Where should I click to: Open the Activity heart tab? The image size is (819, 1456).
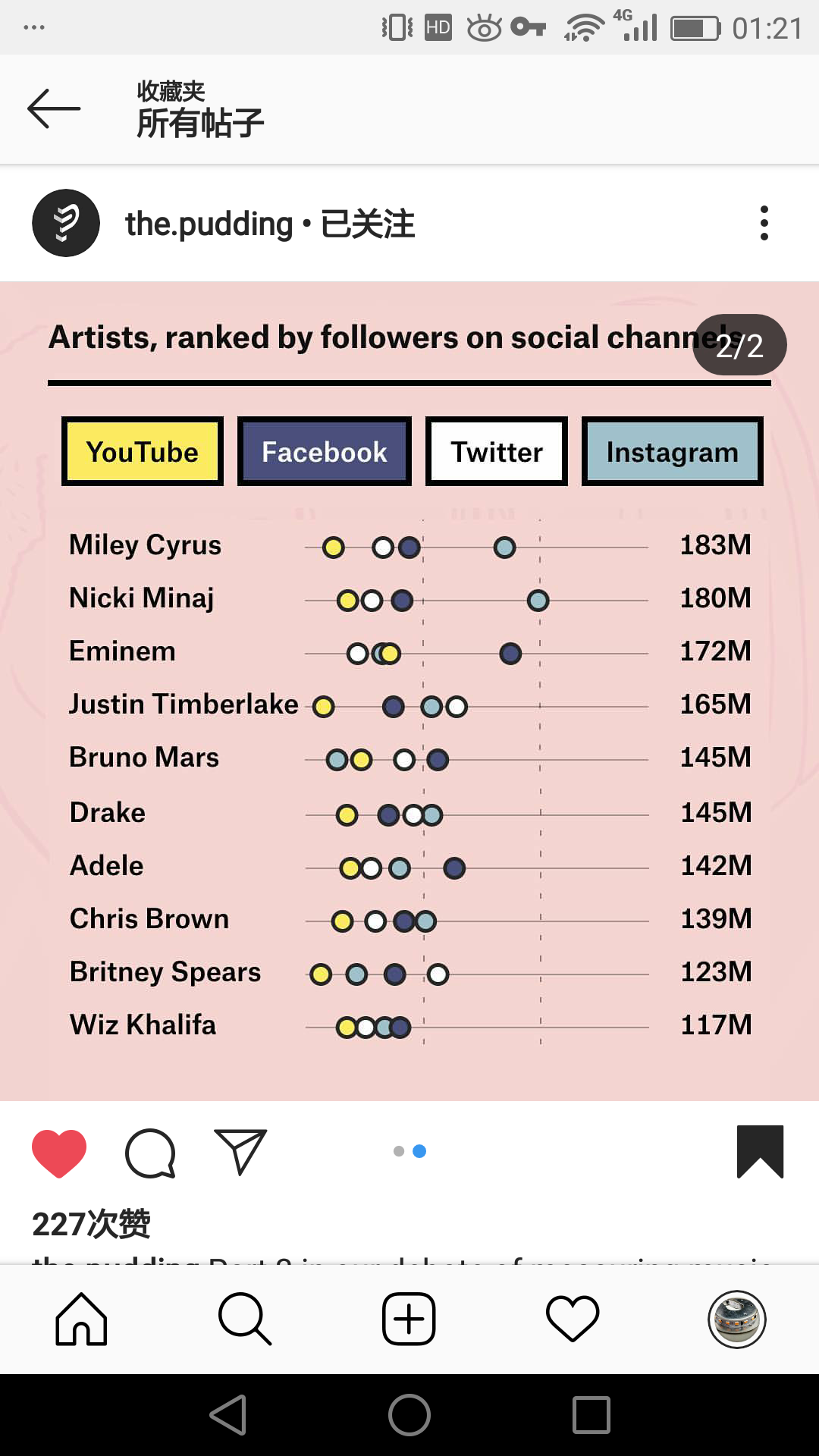(x=573, y=1319)
